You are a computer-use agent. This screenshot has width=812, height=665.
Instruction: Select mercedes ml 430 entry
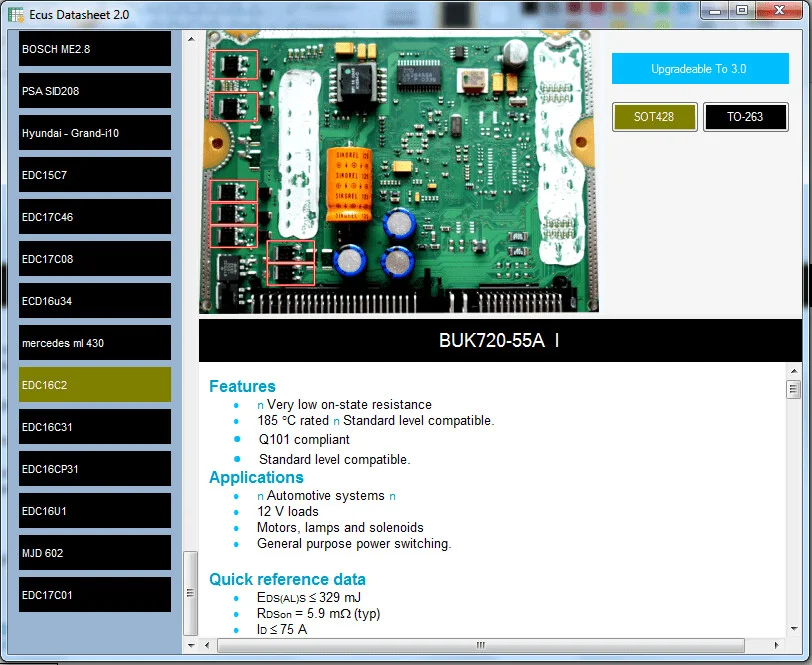click(x=95, y=343)
